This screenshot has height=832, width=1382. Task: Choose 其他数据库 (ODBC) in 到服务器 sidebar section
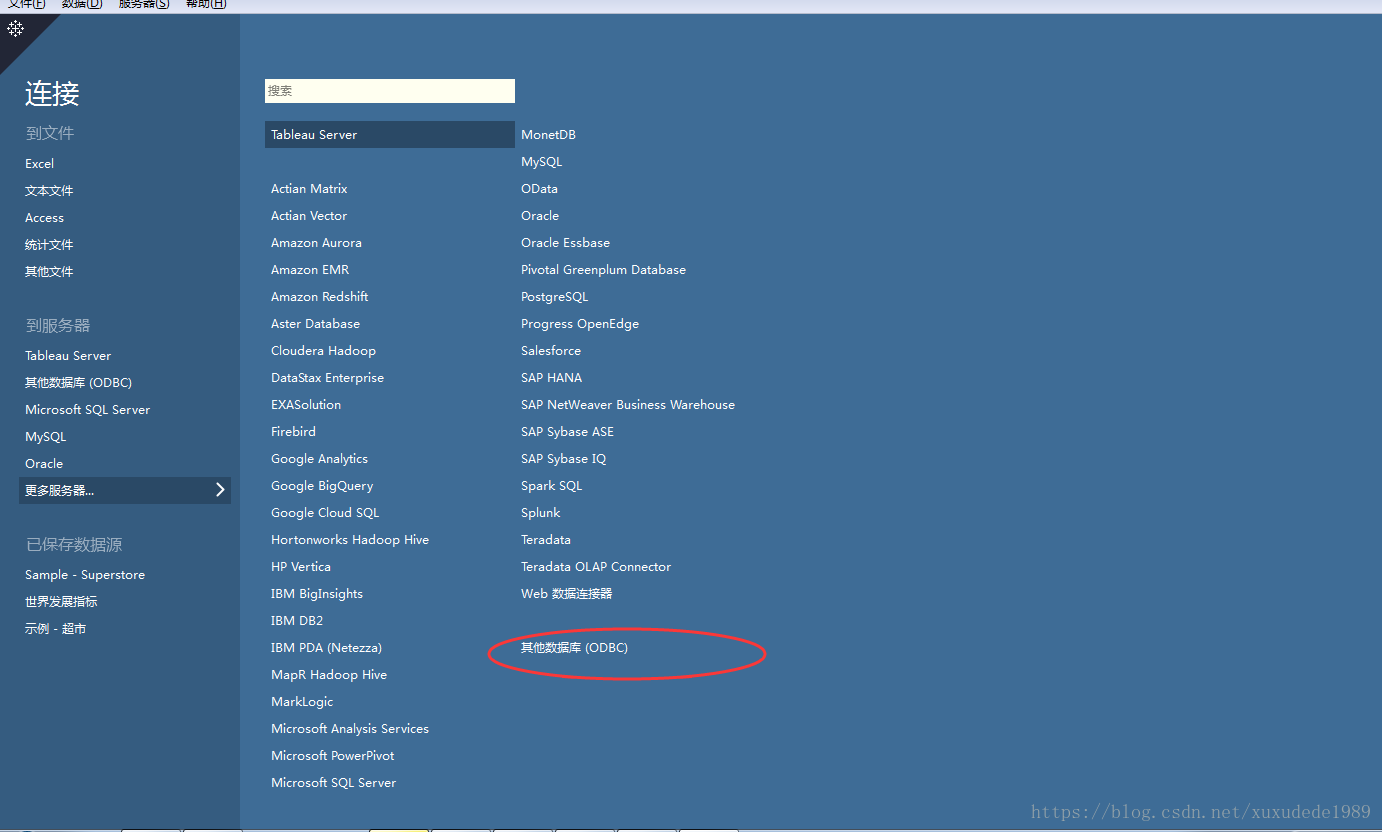tap(78, 383)
